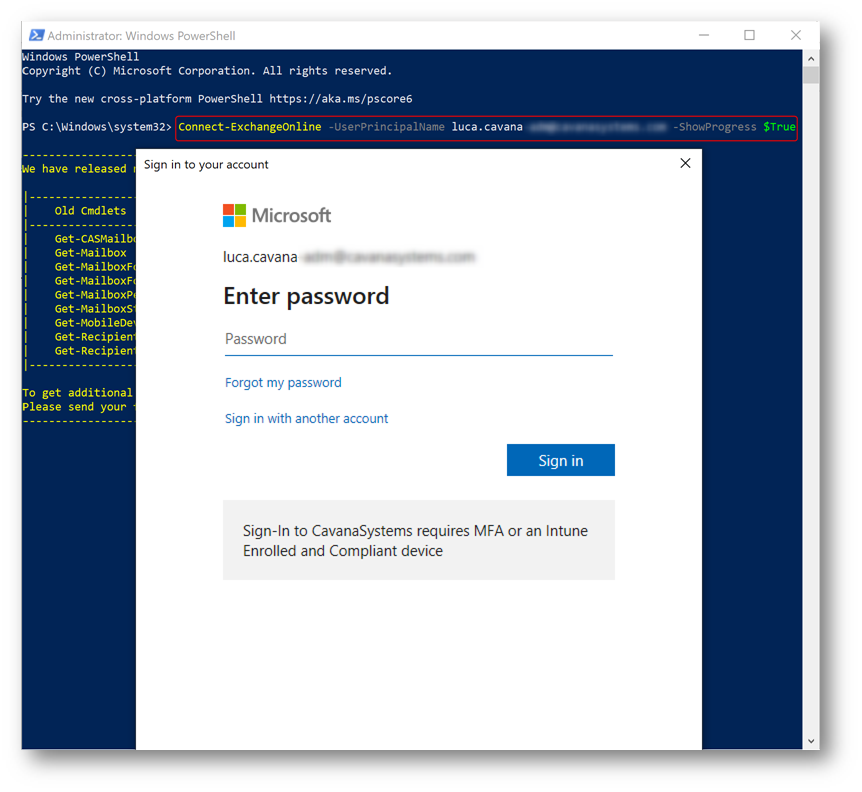
Task: Choose Sign in with another account
Action: 306,419
